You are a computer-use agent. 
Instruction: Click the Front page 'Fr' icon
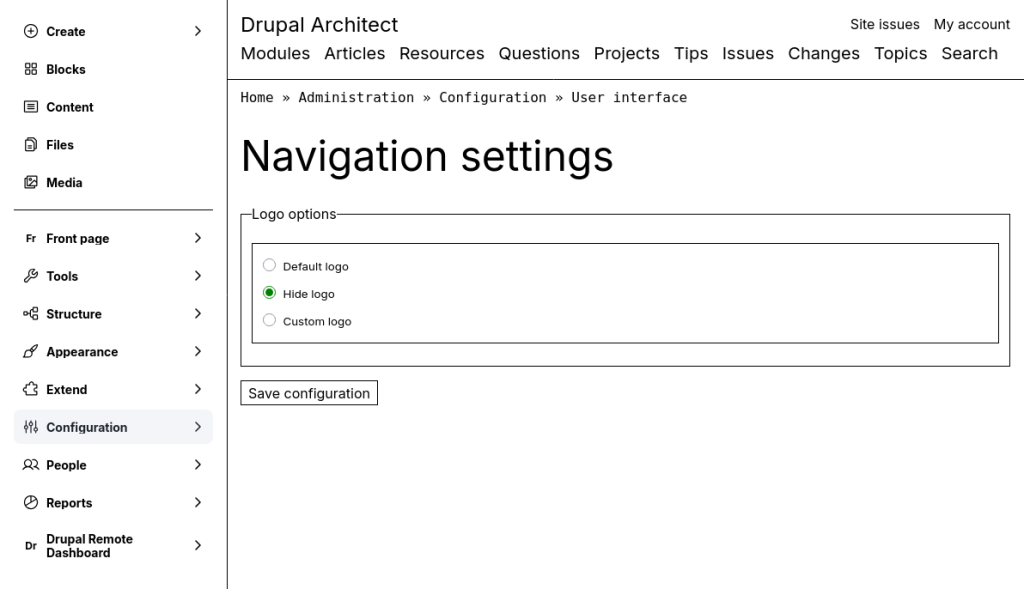click(31, 238)
